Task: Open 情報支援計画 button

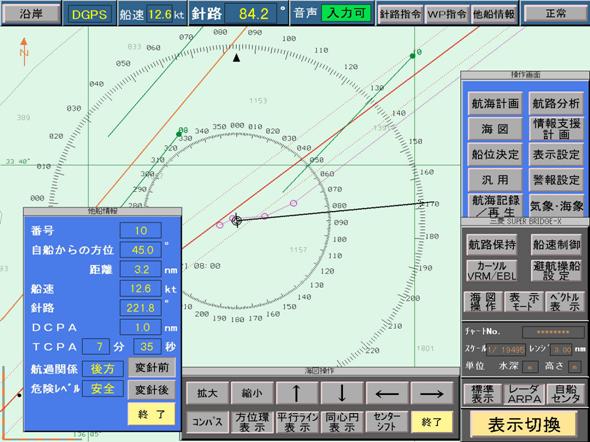Action: pos(556,129)
